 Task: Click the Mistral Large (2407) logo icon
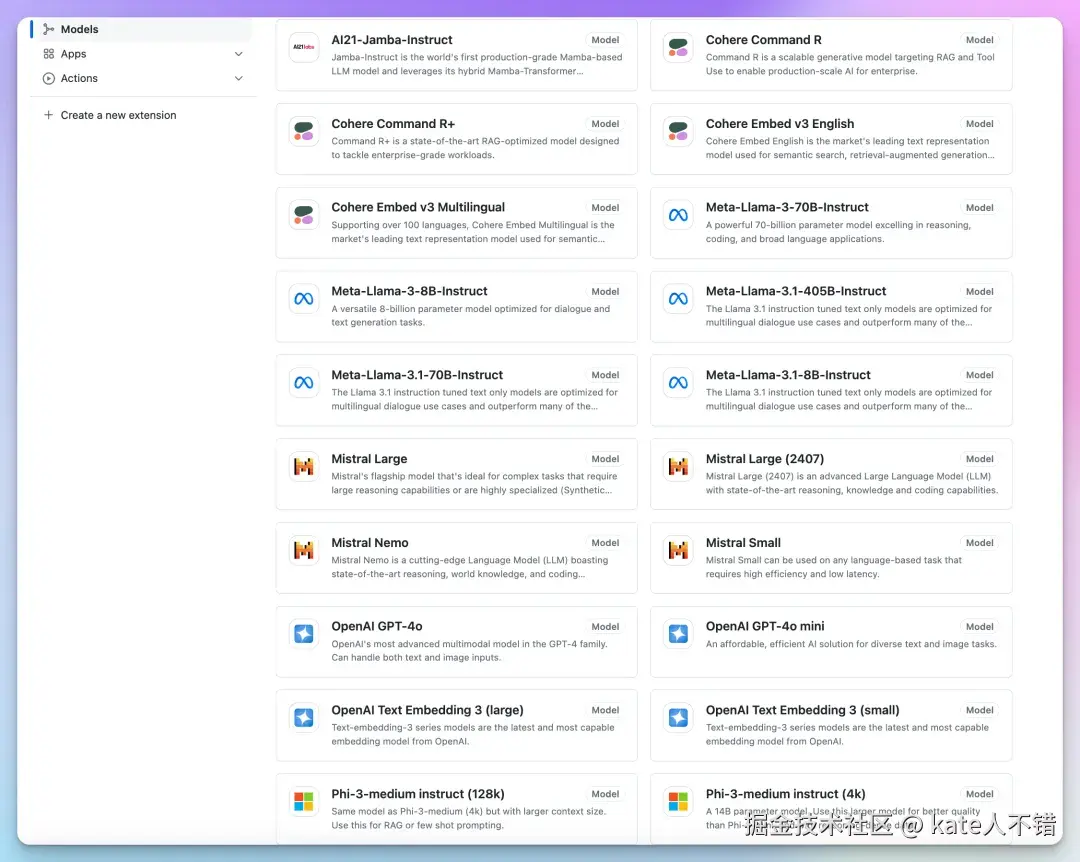click(x=678, y=466)
